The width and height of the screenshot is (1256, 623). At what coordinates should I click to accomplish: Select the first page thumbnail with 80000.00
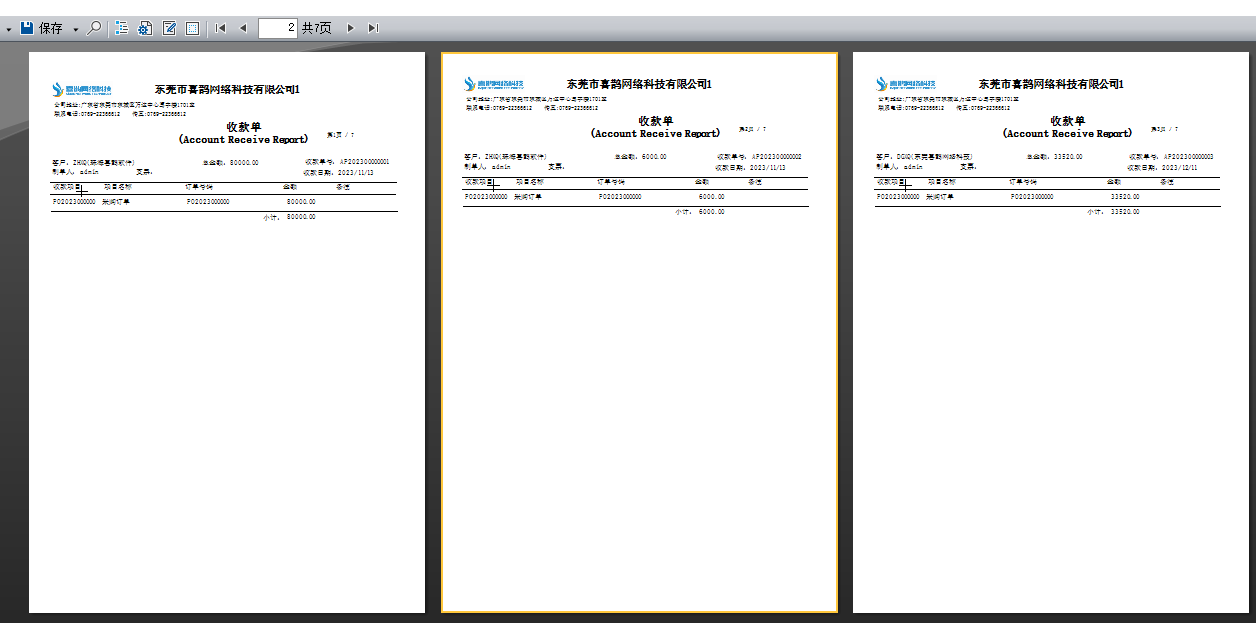(227, 333)
